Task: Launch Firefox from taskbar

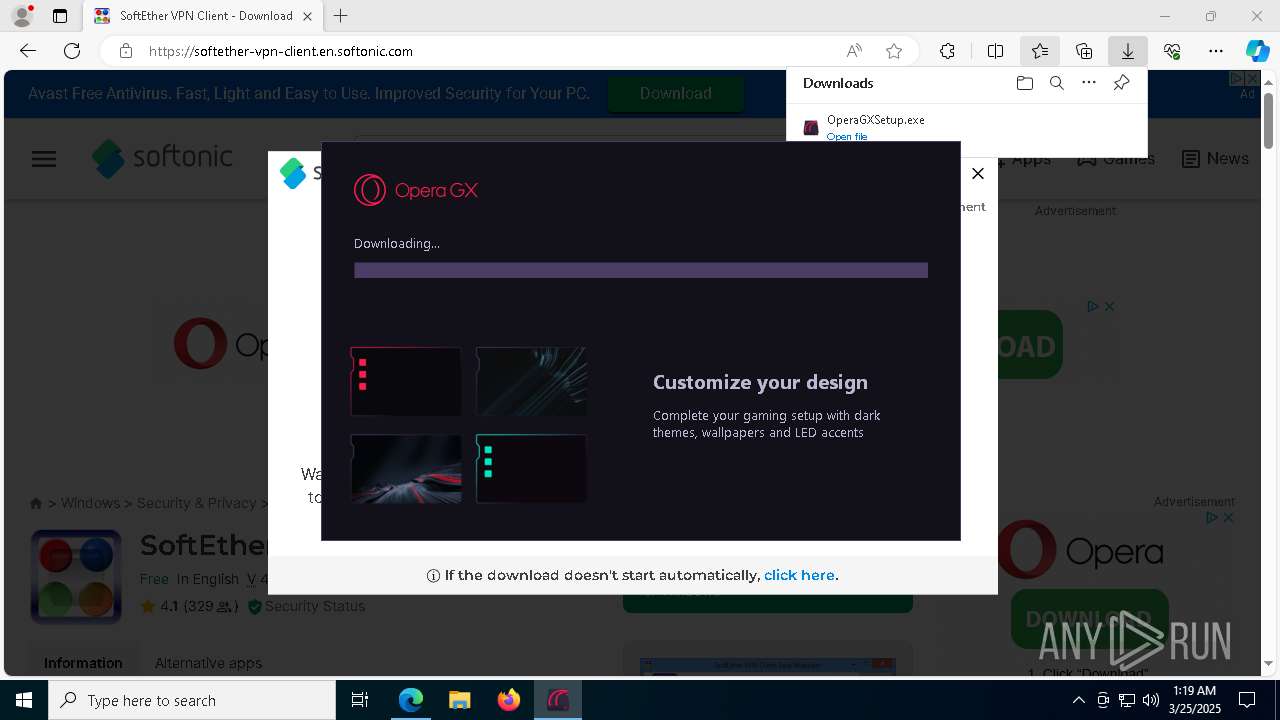Action: coord(509,700)
